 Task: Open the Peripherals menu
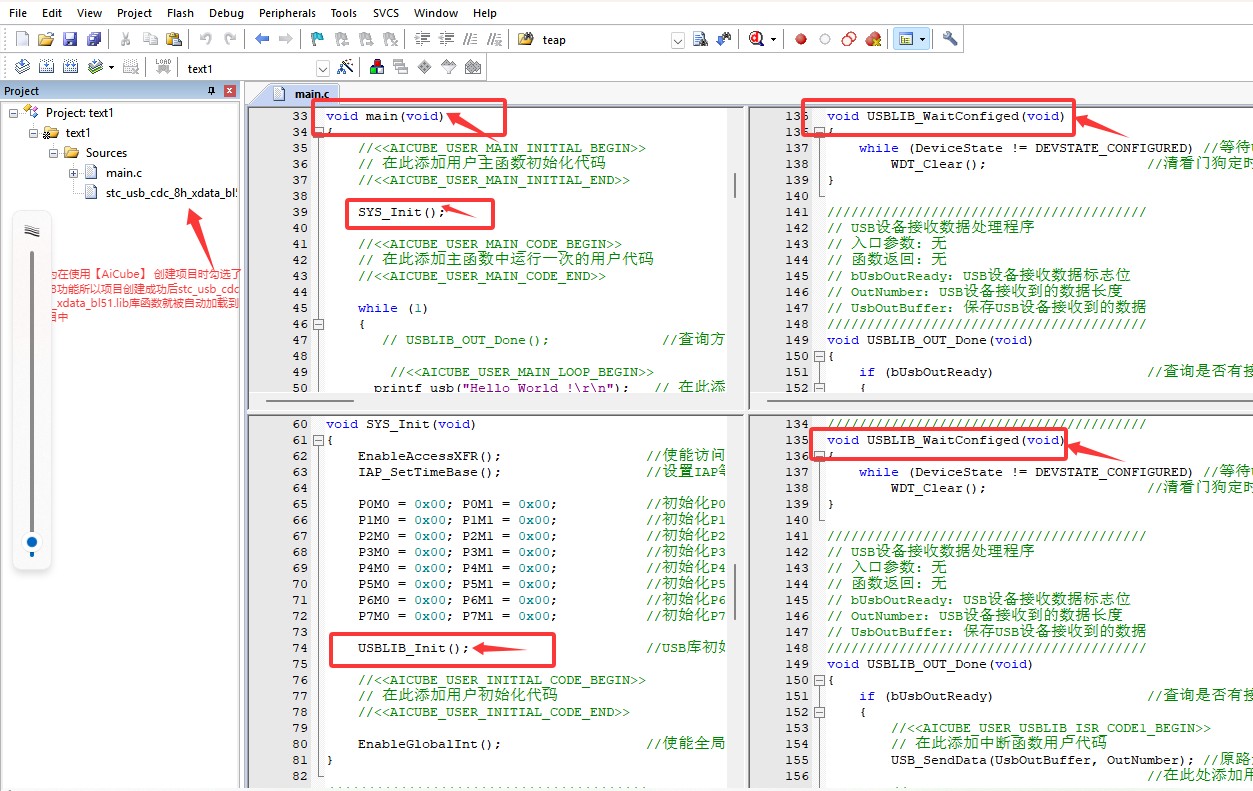tap(287, 13)
